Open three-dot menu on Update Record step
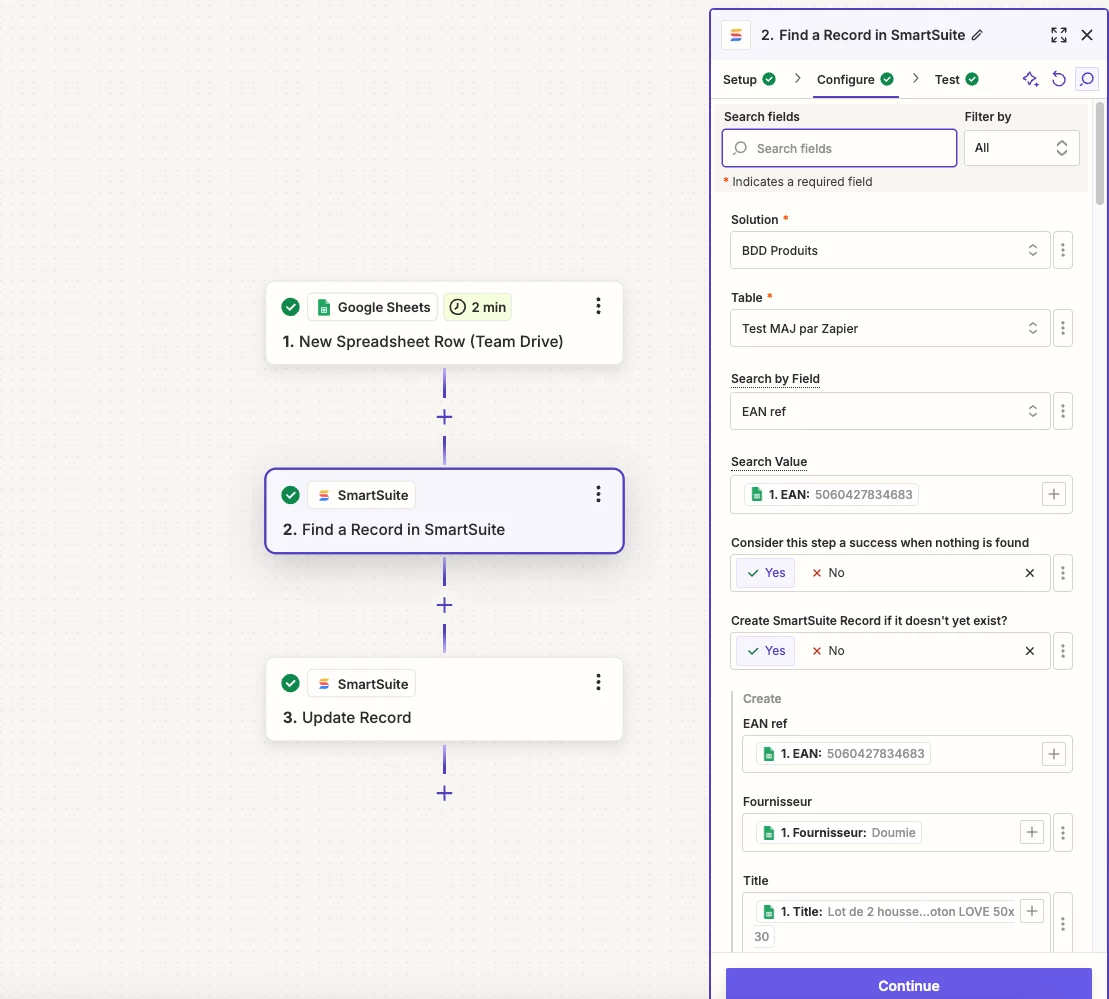This screenshot has height=999, width=1109. 598,682
